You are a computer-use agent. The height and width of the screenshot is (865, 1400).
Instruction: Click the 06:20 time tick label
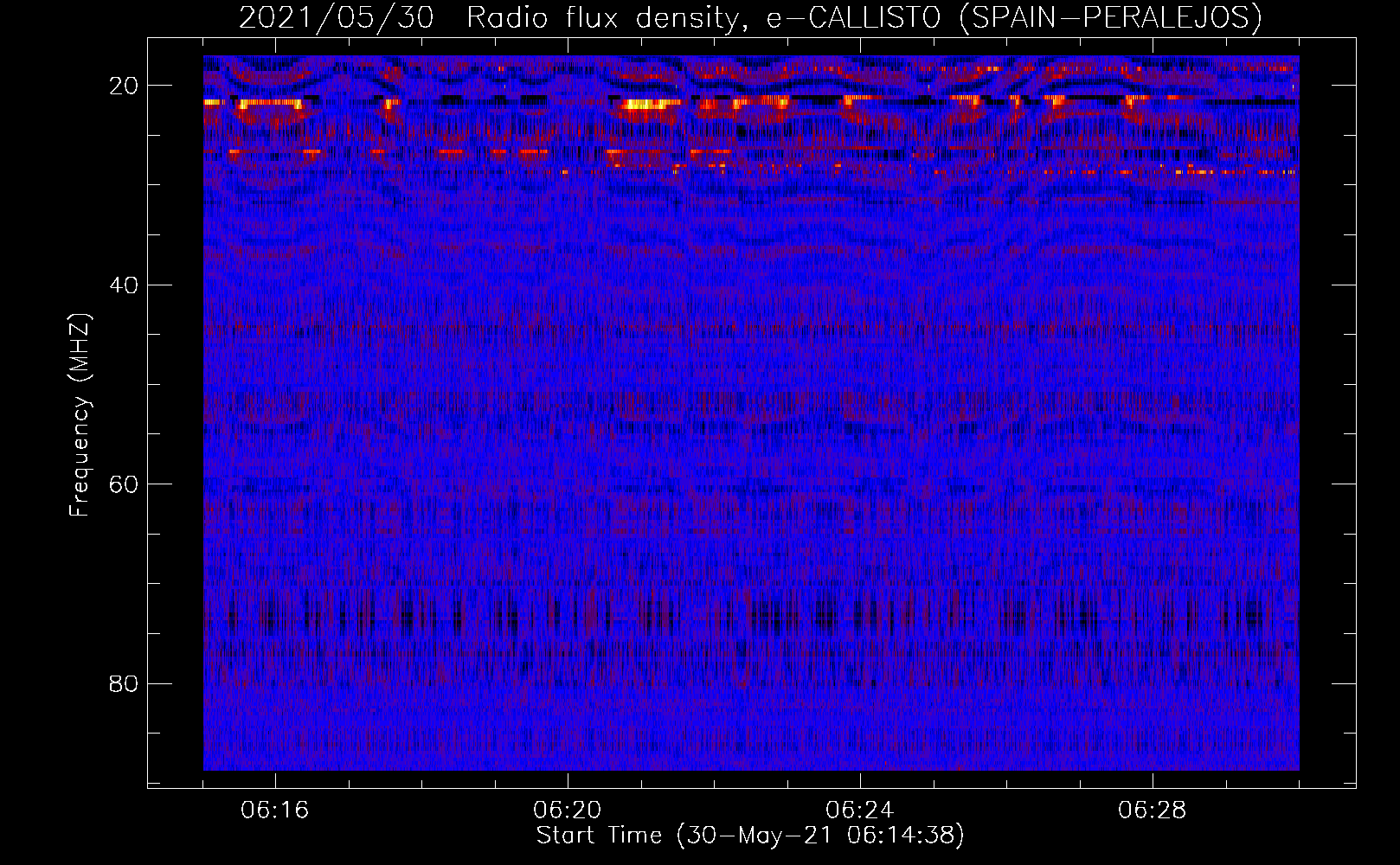point(568,811)
